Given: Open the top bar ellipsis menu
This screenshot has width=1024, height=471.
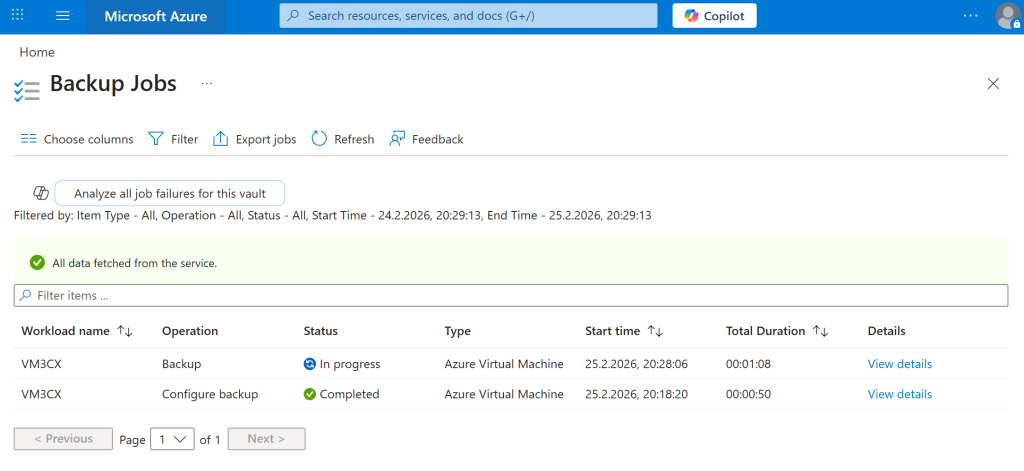Looking at the screenshot, I should (x=970, y=16).
